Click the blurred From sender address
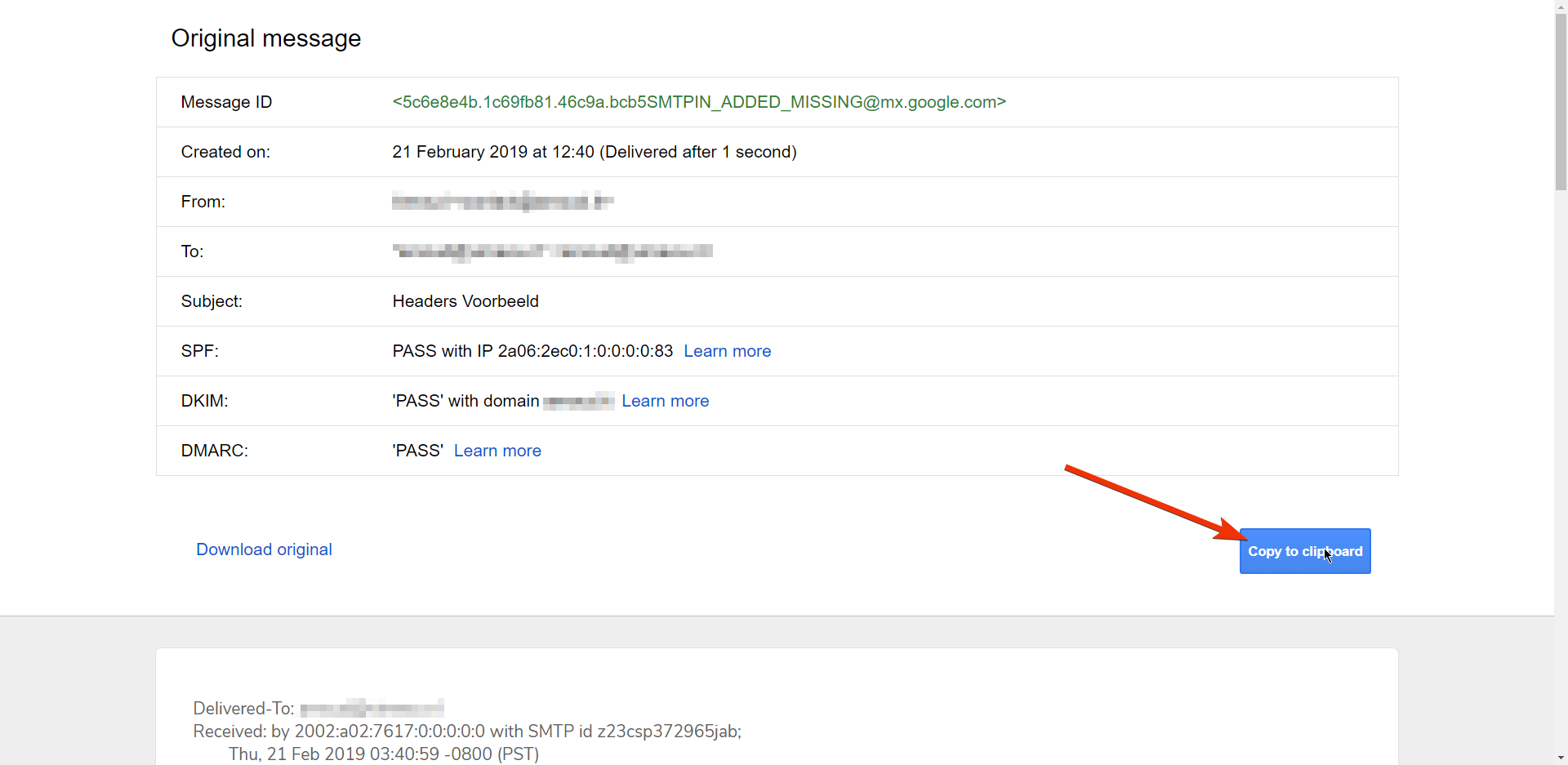 click(502, 202)
